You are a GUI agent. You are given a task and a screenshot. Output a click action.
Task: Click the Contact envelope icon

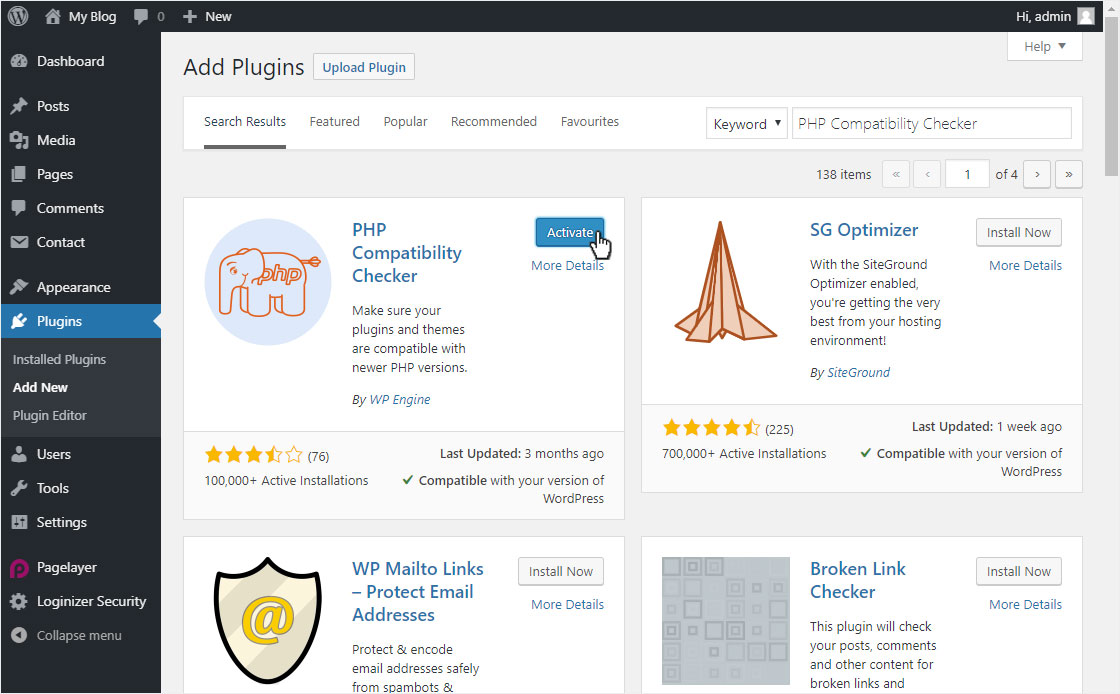[x=19, y=242]
